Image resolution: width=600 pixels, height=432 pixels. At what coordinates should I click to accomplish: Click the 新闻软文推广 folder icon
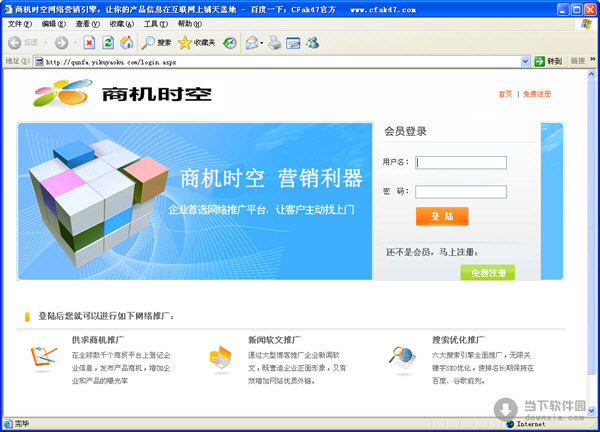[221, 358]
